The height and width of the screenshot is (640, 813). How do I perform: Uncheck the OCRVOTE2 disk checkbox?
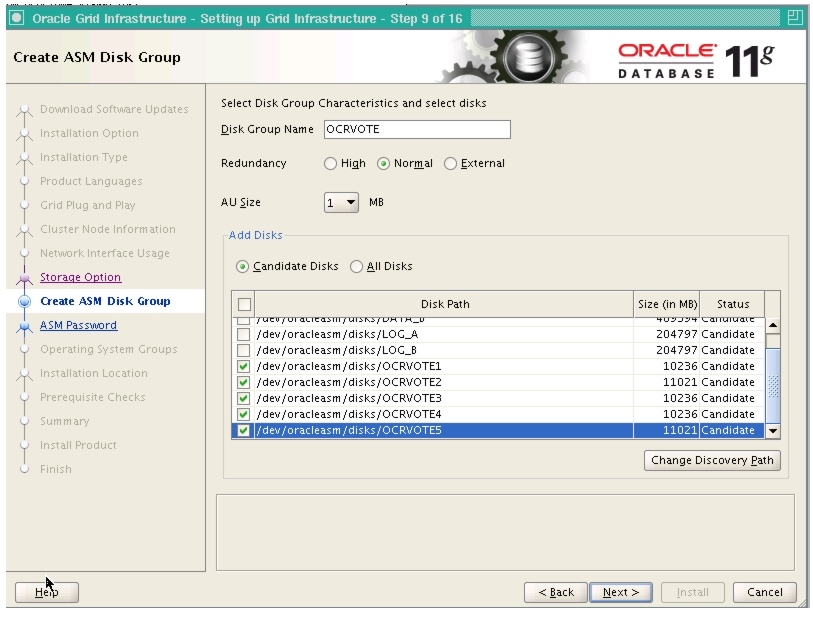click(243, 383)
